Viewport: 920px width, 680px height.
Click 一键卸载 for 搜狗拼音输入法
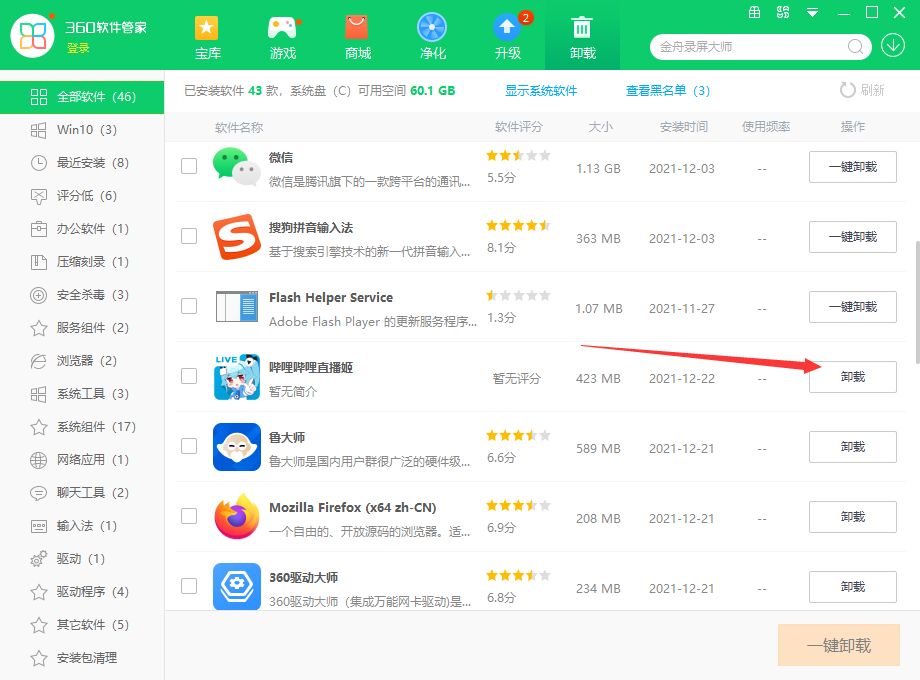(853, 237)
